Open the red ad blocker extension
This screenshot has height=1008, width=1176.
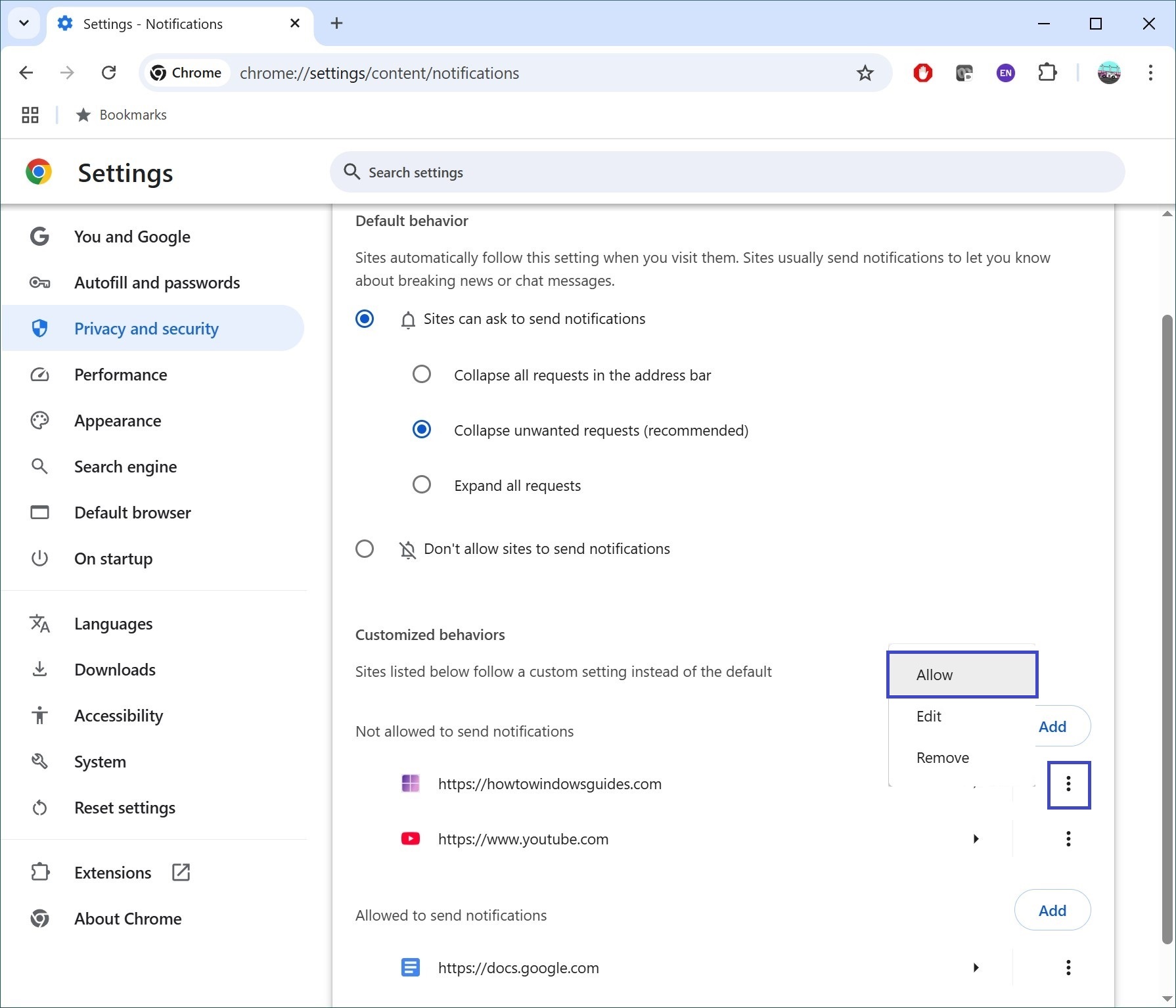point(923,73)
